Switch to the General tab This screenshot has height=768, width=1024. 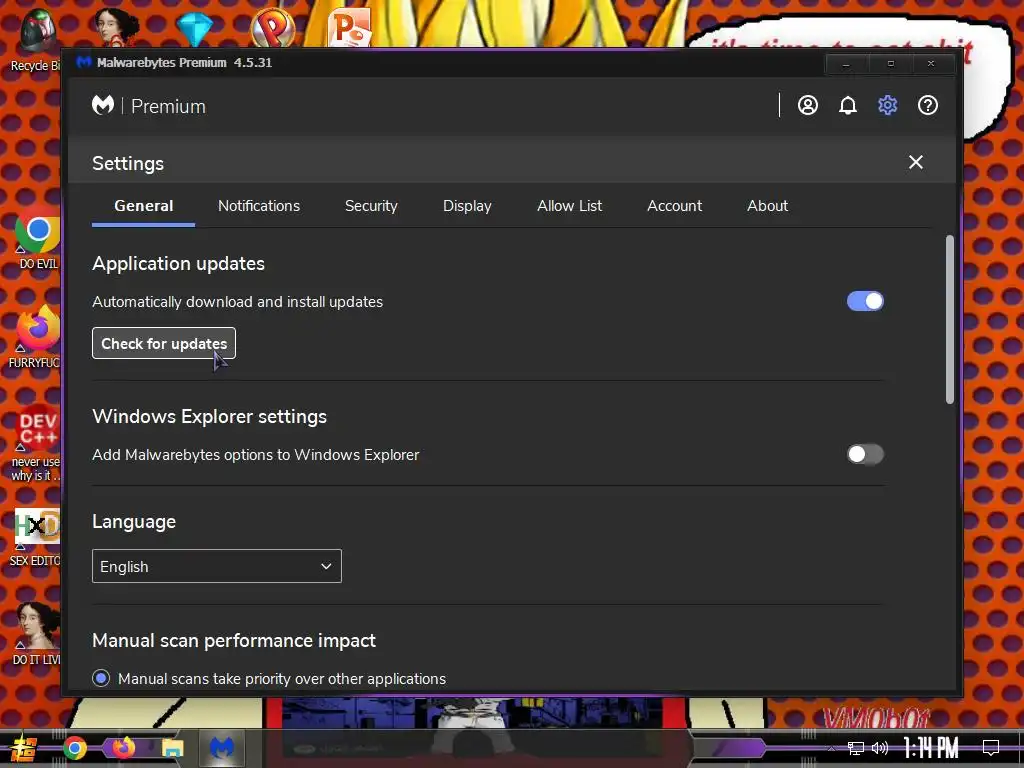[144, 206]
